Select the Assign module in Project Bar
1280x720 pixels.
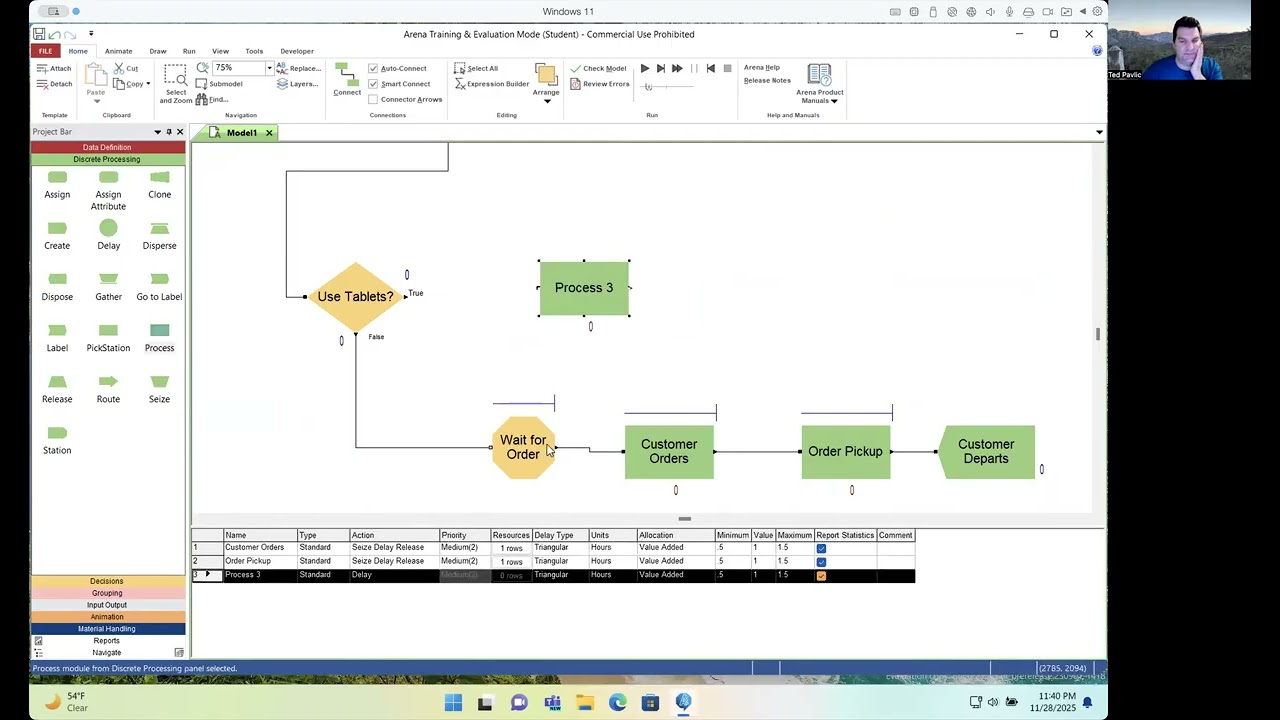coord(57,184)
